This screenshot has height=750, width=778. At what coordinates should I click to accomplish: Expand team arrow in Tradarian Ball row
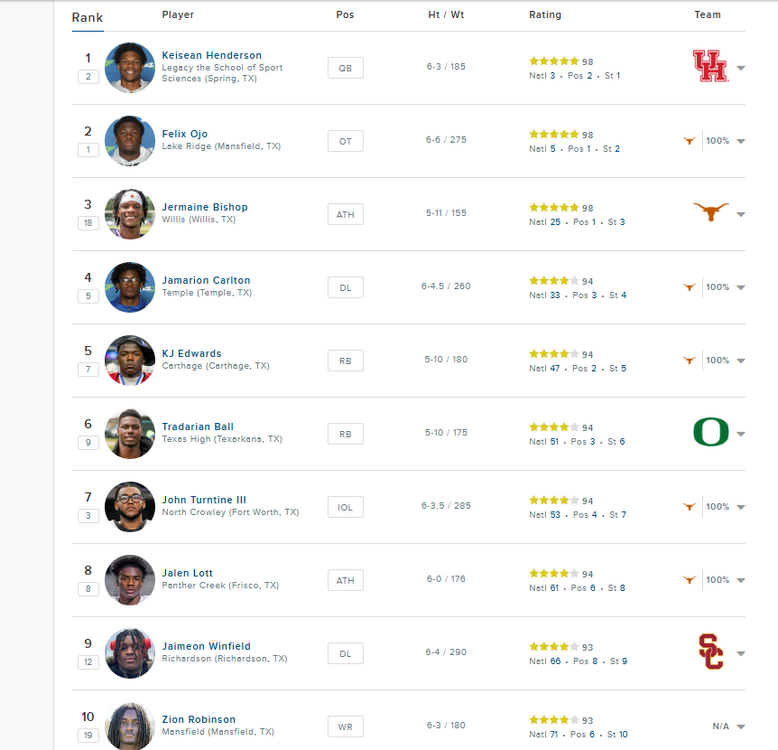click(741, 434)
